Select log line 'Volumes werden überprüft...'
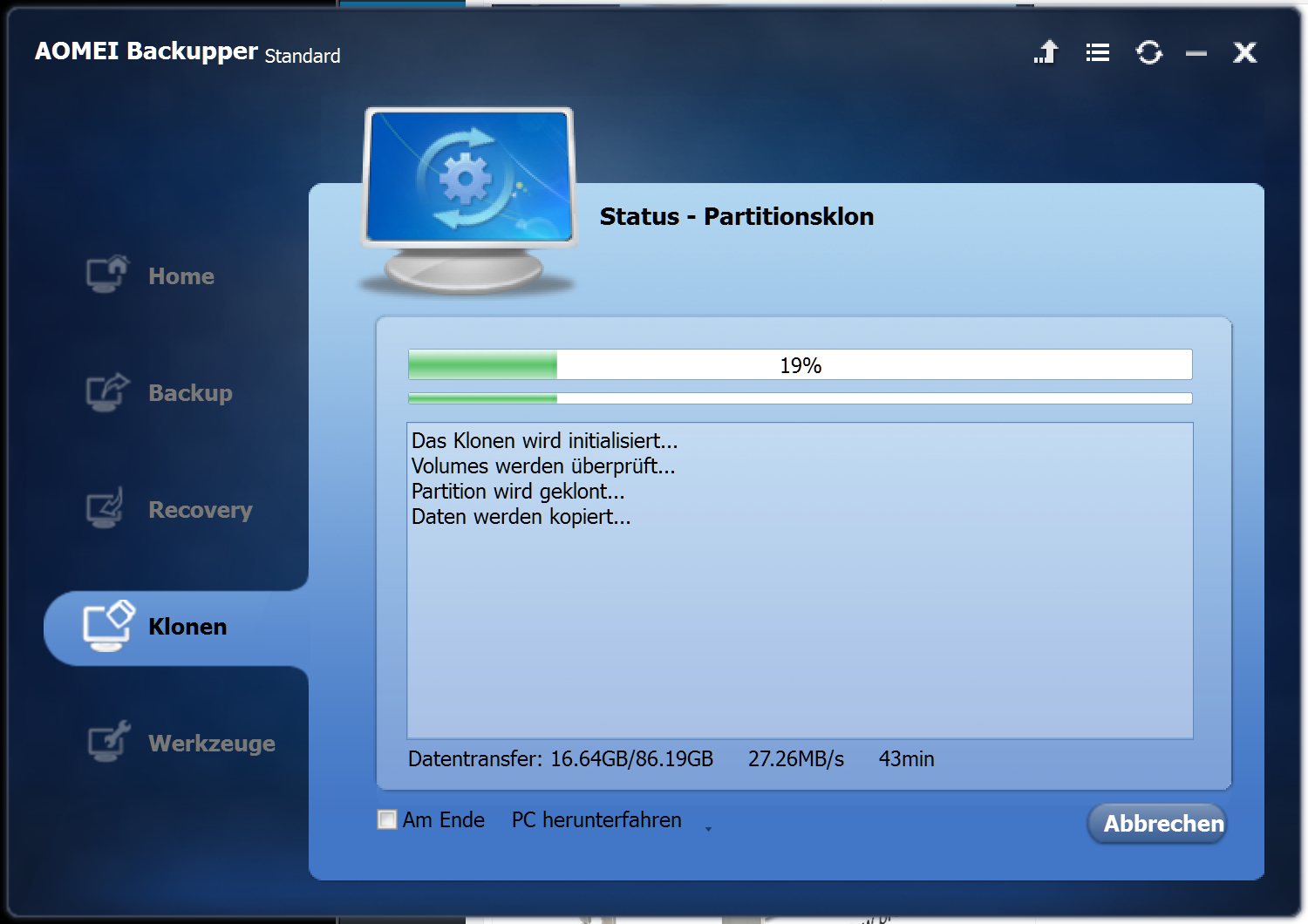This screenshot has width=1308, height=924. pos(543,465)
